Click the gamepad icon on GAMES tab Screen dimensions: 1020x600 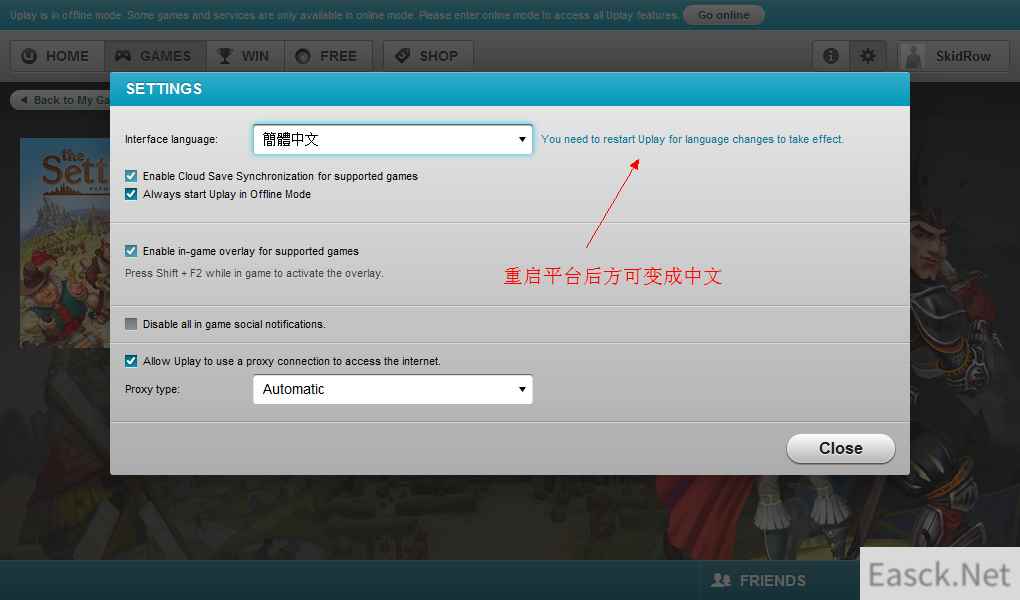click(x=123, y=56)
